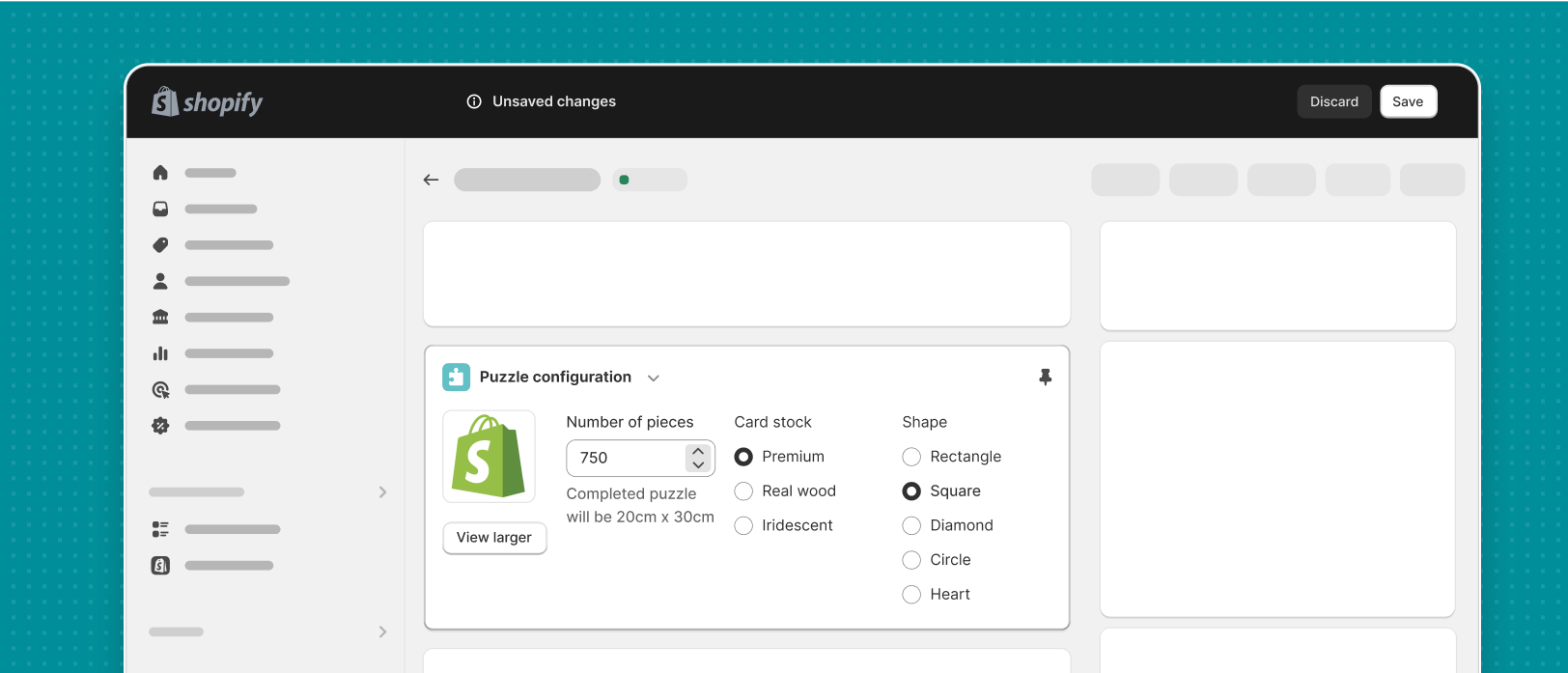The width and height of the screenshot is (1568, 673).
Task: Click the Shopify logo in header
Action: 207,101
